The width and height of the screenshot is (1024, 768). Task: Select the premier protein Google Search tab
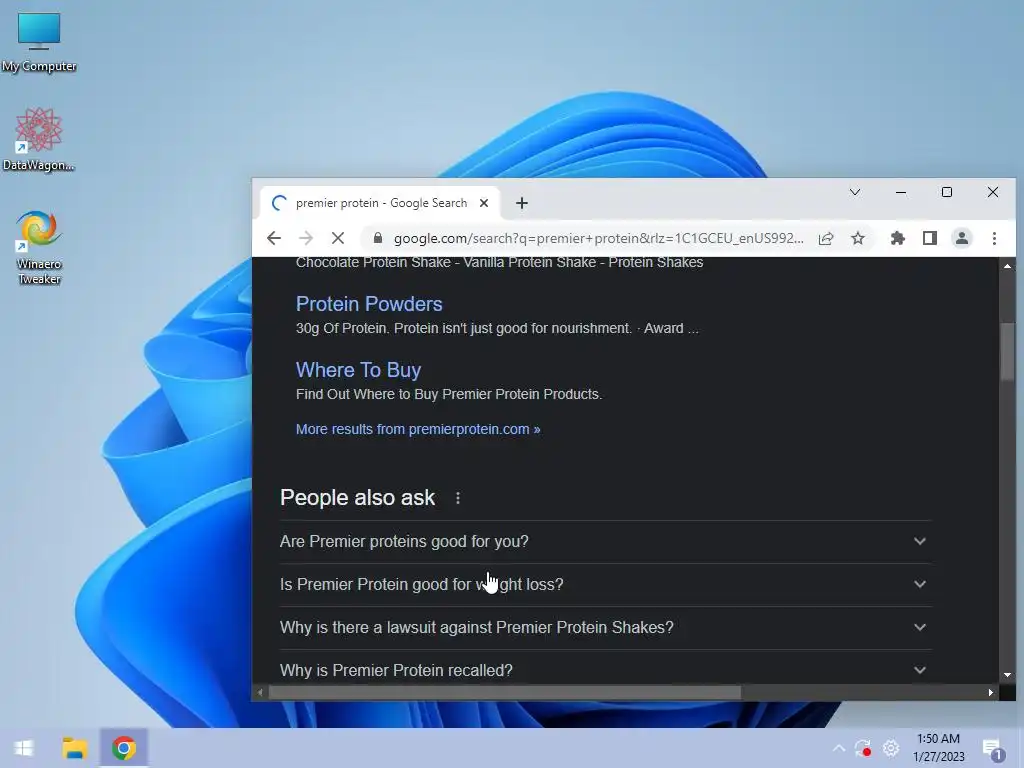[x=381, y=203]
